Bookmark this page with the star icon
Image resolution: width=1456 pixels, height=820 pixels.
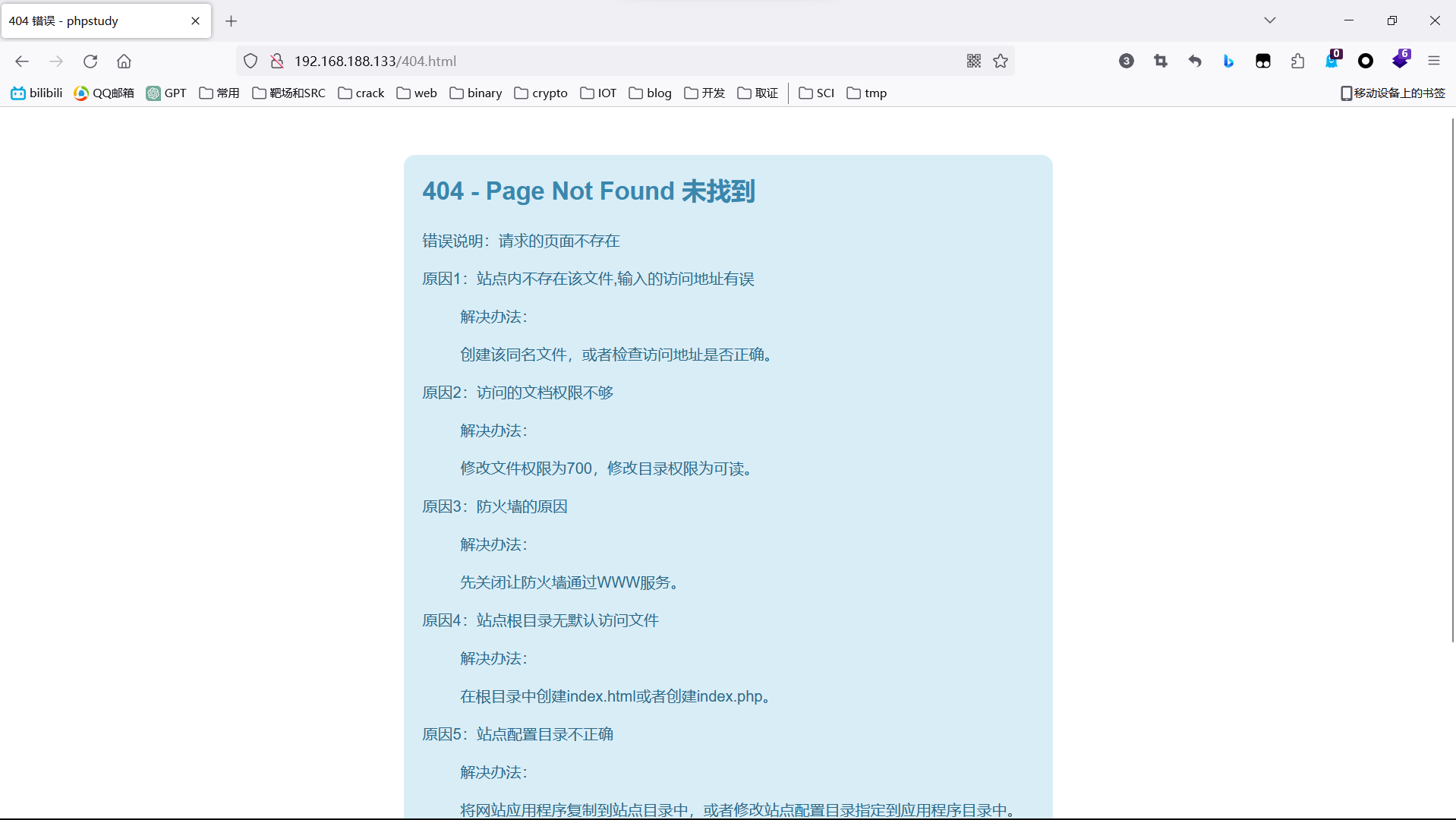pos(1001,61)
